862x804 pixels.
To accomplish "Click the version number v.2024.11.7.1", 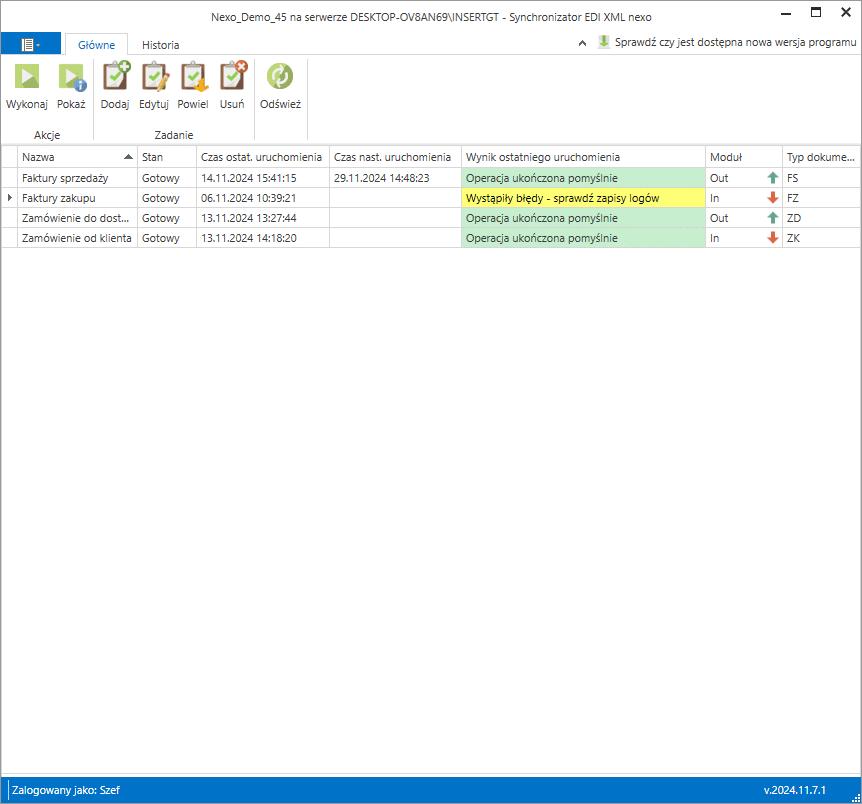I will [794, 790].
